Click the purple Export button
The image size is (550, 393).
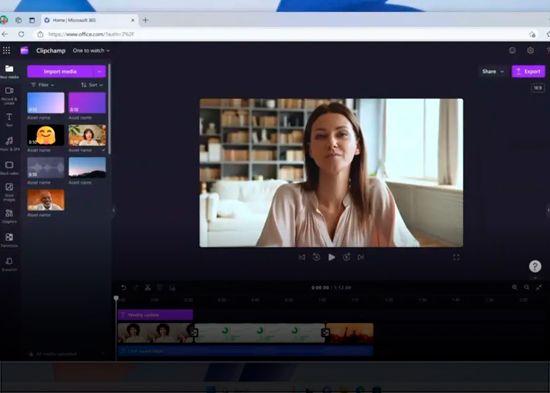pos(528,72)
